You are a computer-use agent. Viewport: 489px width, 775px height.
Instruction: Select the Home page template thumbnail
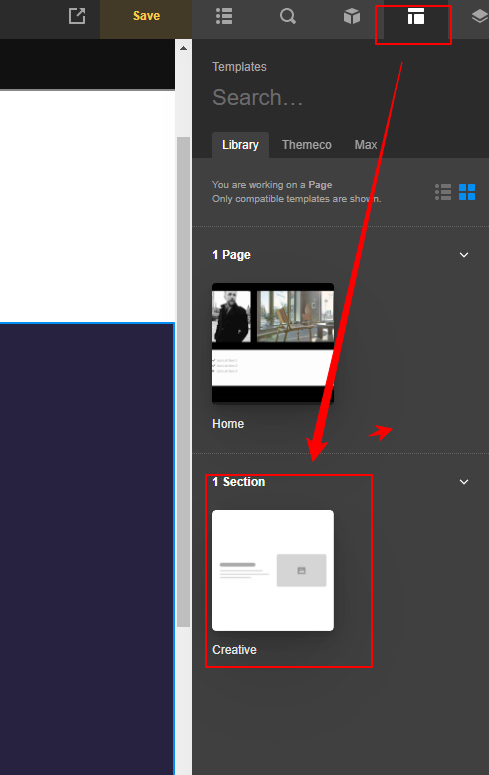(273, 344)
